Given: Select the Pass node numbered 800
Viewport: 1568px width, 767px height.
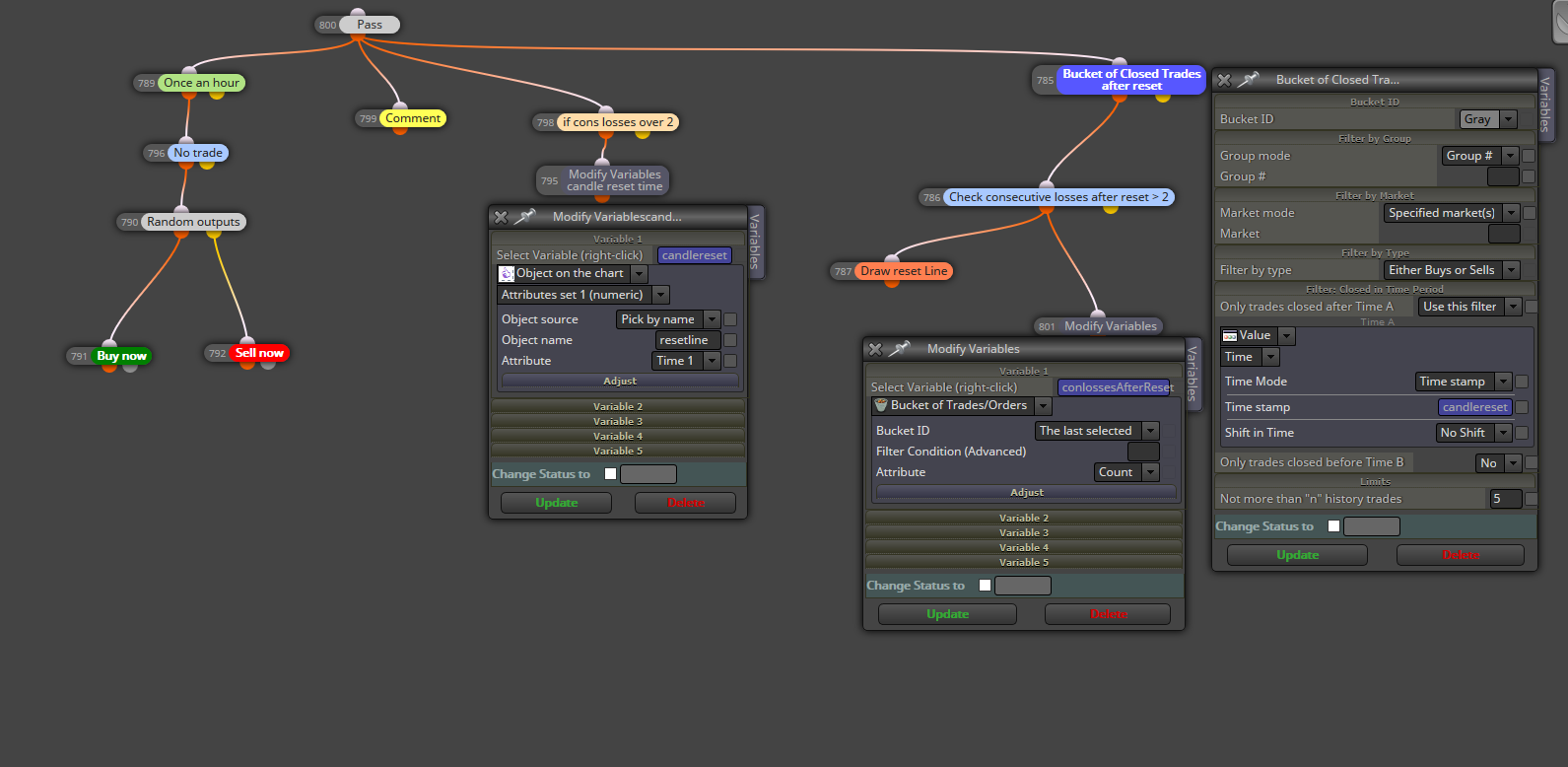Looking at the screenshot, I should (x=370, y=25).
